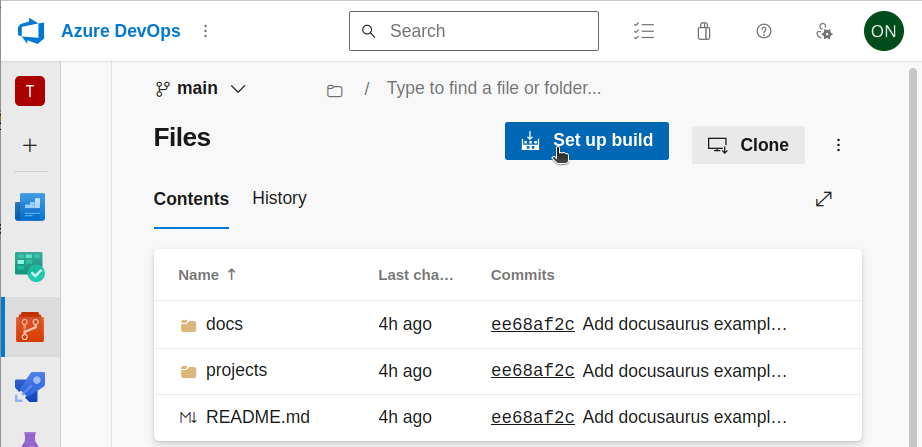Click '4h ago' in the docs row
The image size is (922, 447).
pyautogui.click(x=405, y=324)
